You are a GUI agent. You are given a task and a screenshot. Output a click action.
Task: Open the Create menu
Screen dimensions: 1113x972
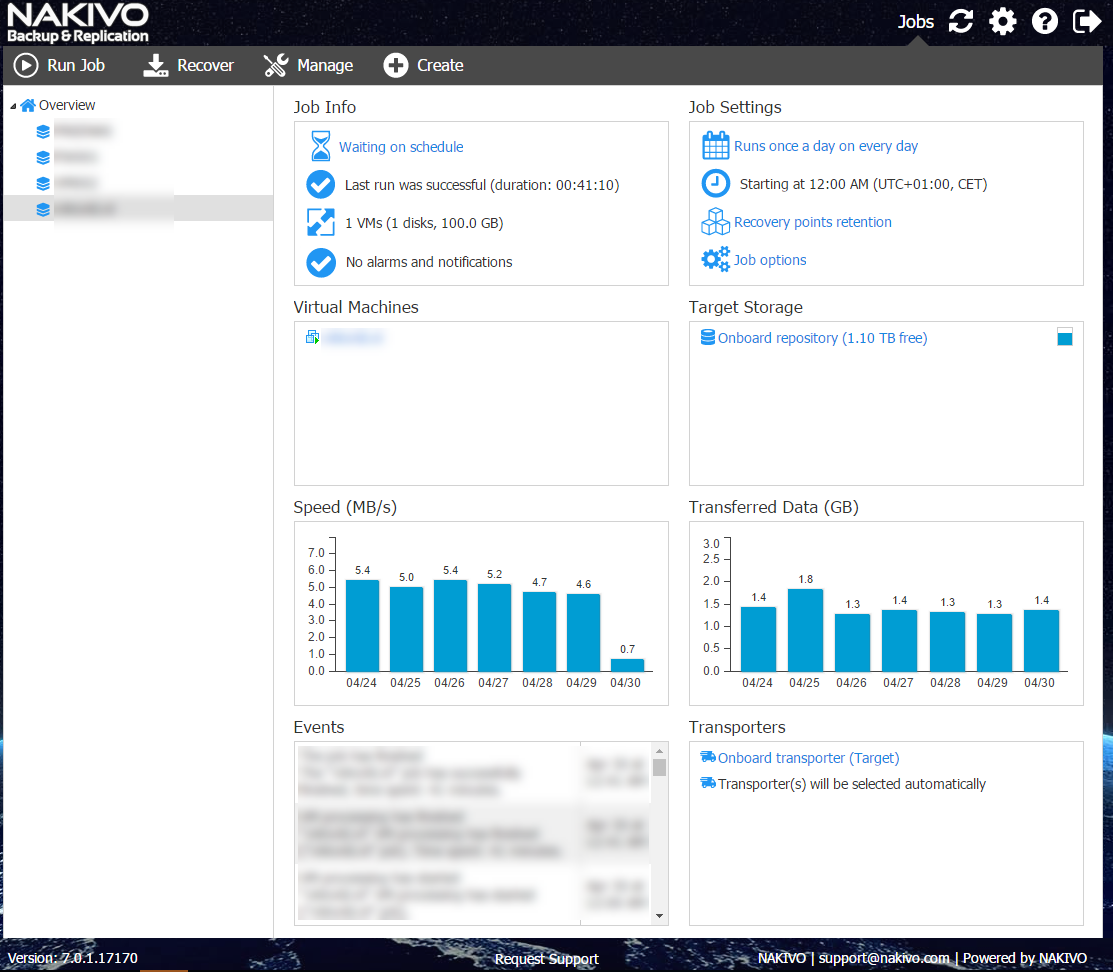click(x=423, y=65)
